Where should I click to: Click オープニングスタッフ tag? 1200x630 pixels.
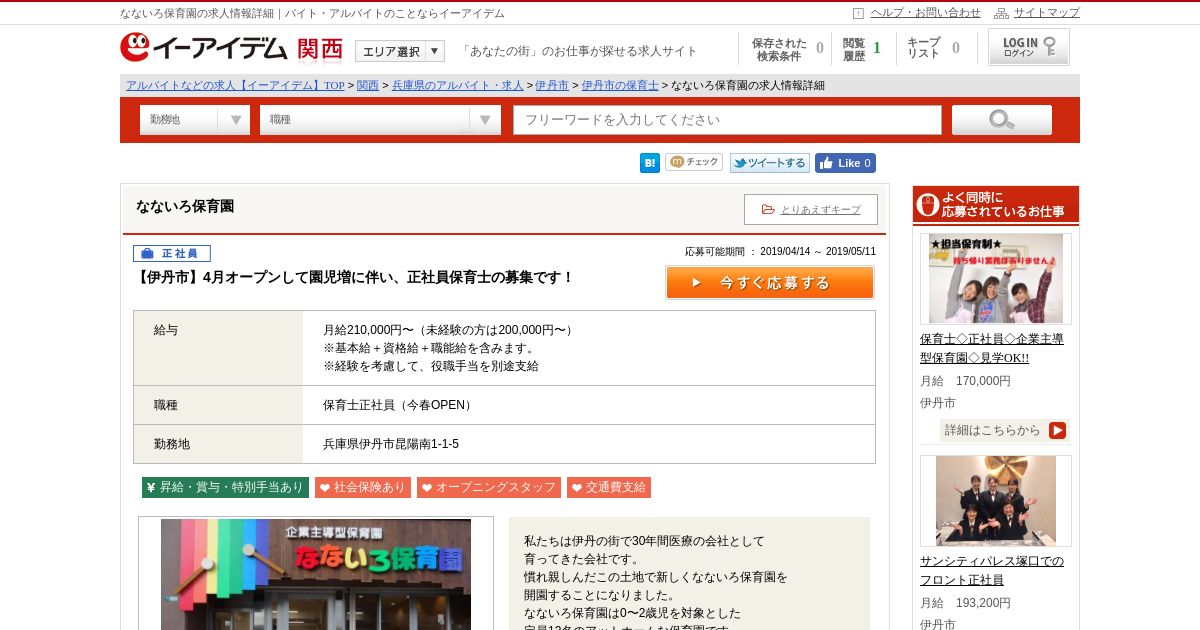[489, 487]
